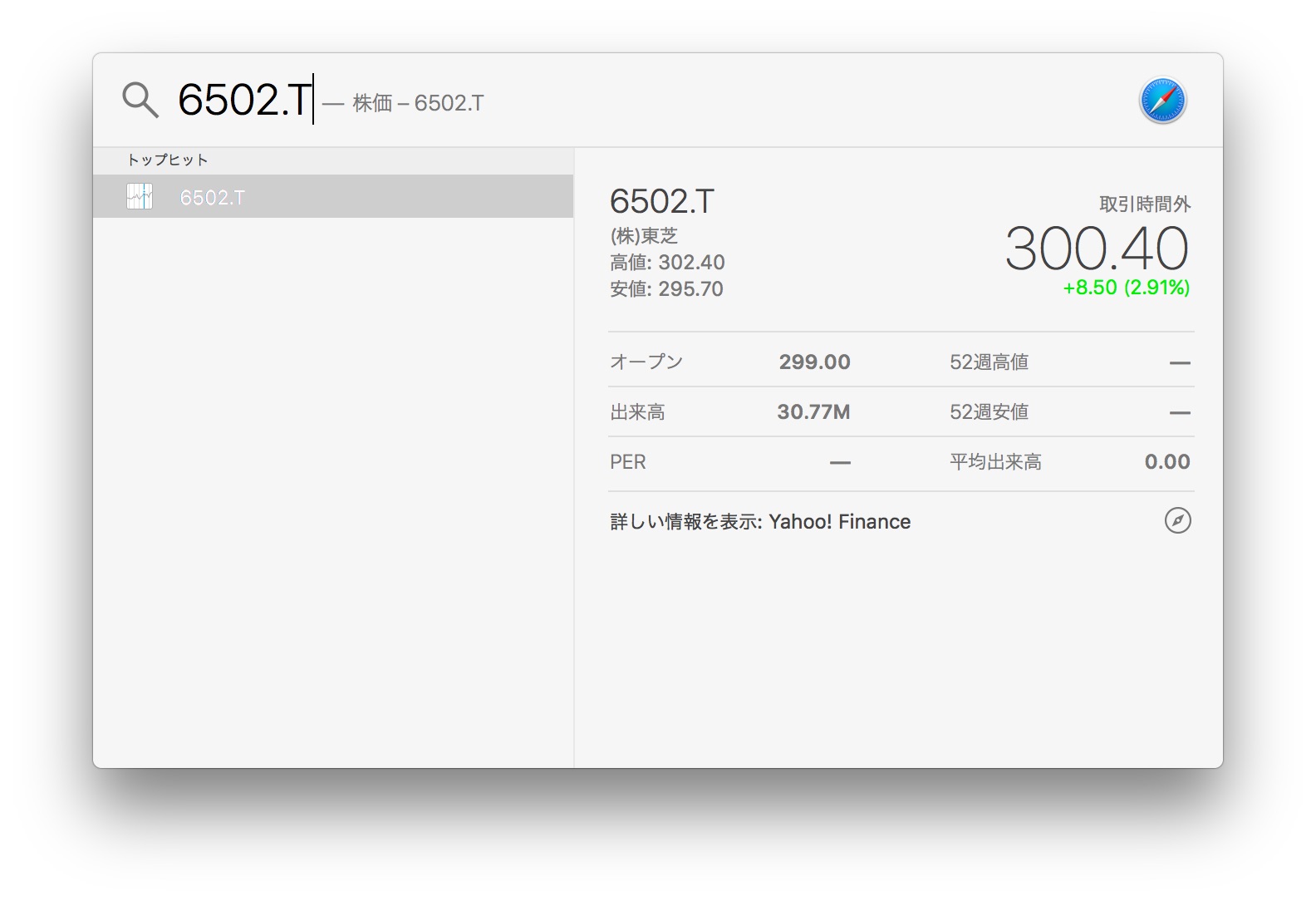Click the change value +8.50 (2.91%)
The width and height of the screenshot is (1316, 901).
[x=1126, y=288]
